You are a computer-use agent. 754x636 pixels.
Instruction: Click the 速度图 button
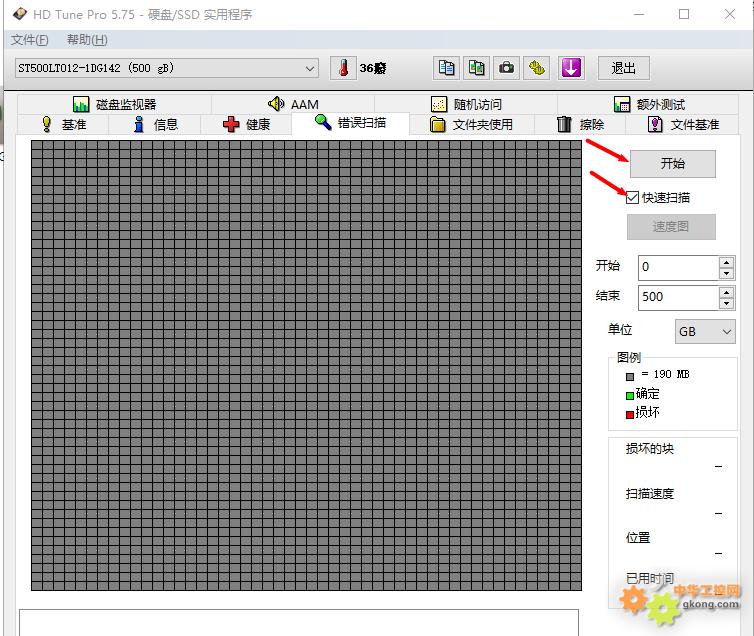coord(671,226)
